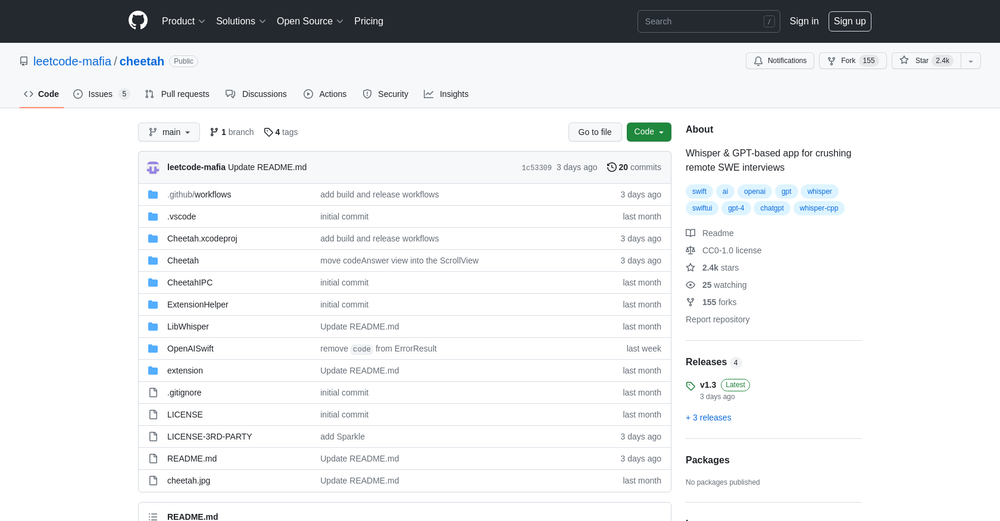Open the + 3 releases link
1000x521 pixels.
(708, 417)
